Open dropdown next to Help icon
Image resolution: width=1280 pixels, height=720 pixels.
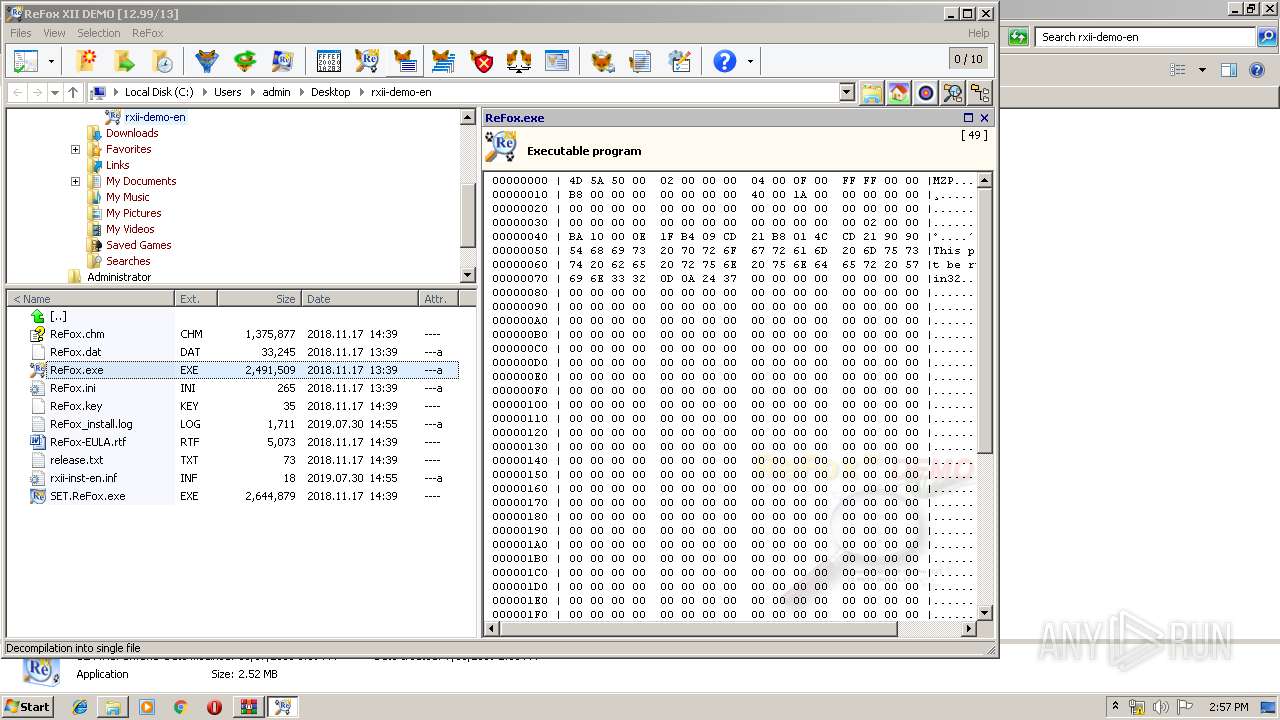pyautogui.click(x=749, y=62)
